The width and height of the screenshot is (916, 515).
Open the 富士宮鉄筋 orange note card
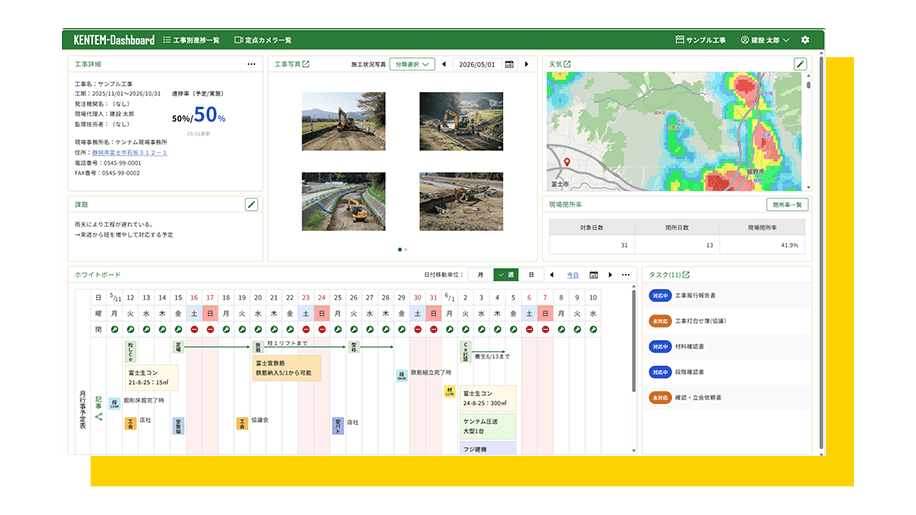tap(286, 368)
